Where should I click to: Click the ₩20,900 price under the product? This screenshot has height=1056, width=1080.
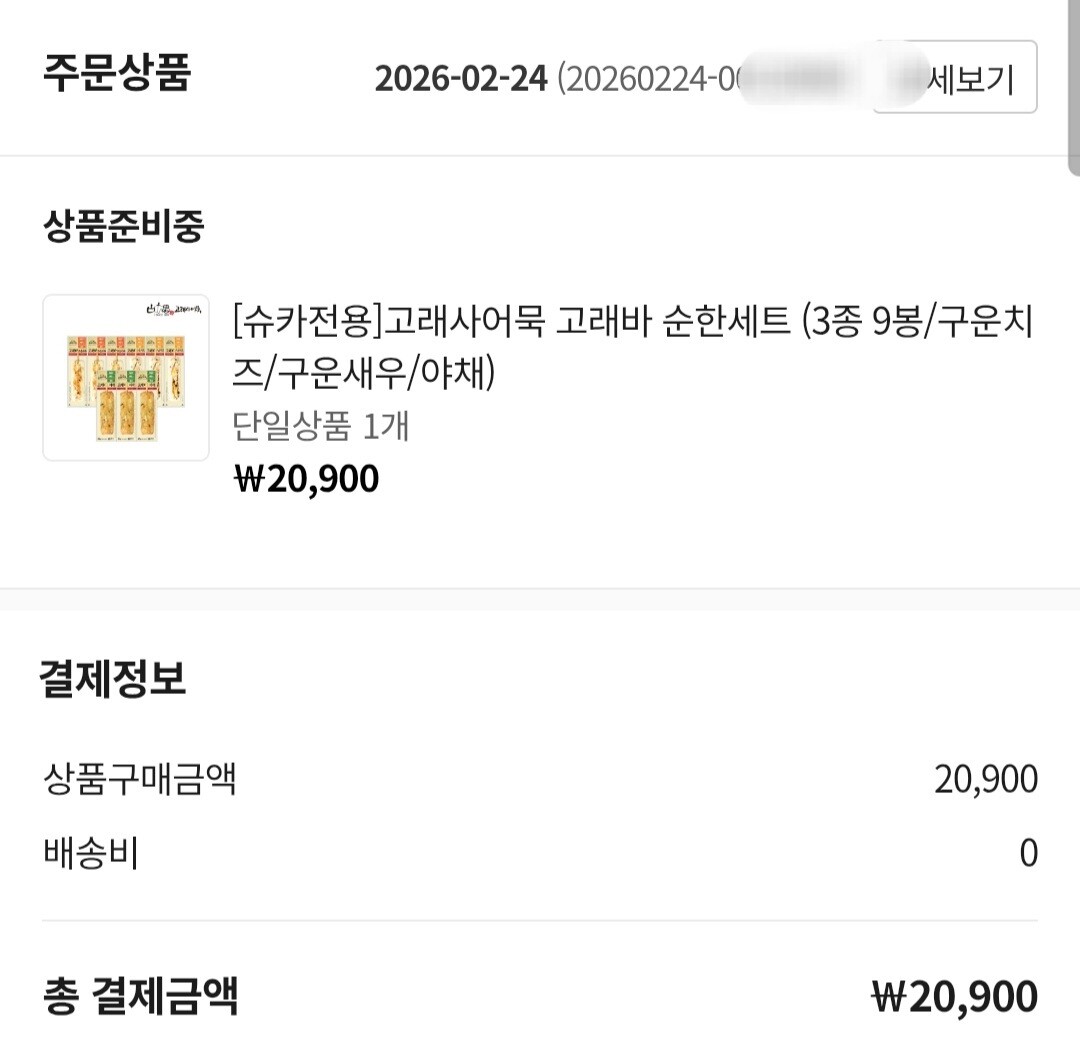tap(306, 480)
